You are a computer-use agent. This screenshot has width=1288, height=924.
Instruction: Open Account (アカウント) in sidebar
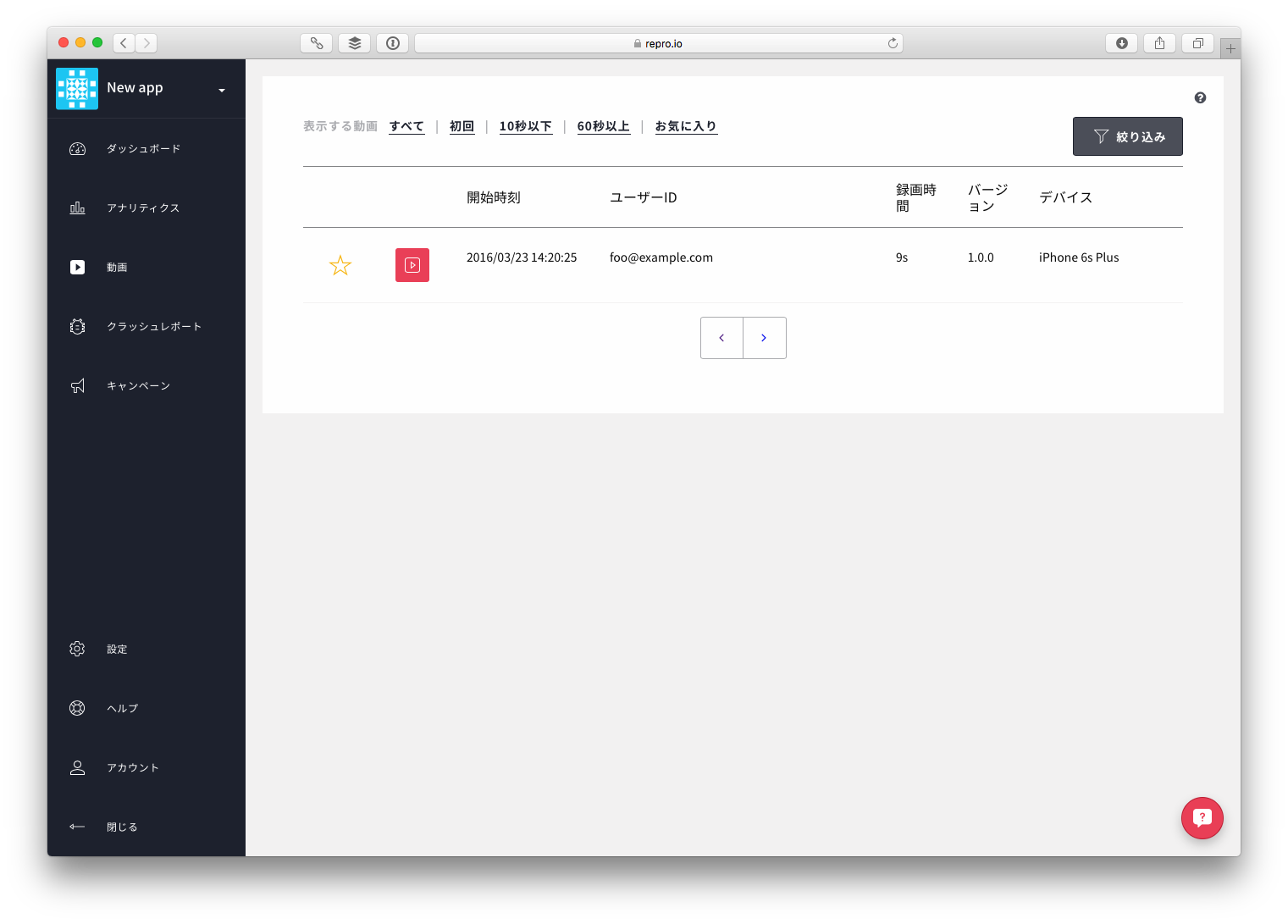(132, 768)
